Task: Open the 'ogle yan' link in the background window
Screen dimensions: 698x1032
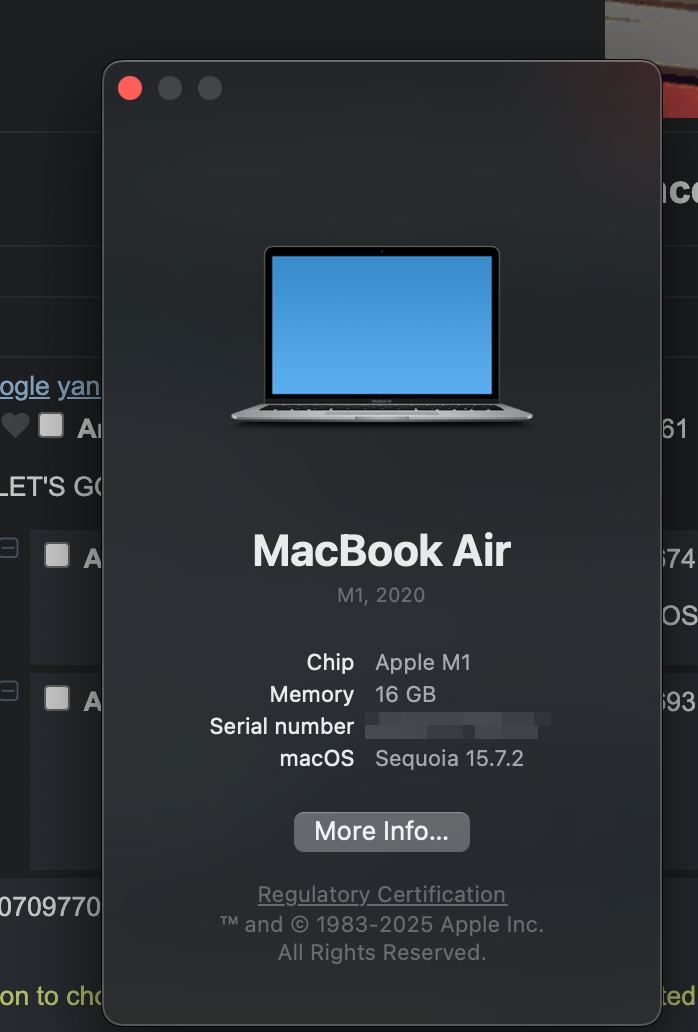Action: click(50, 387)
